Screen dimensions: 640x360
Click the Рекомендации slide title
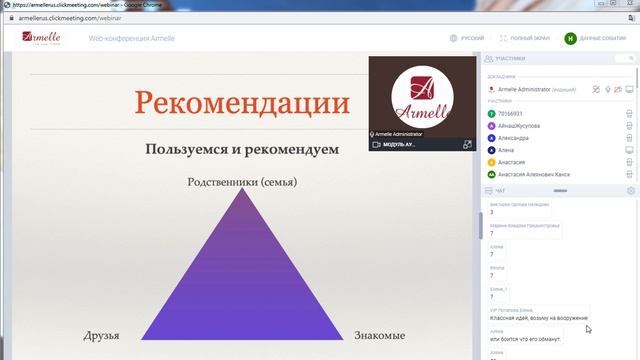tap(242, 102)
